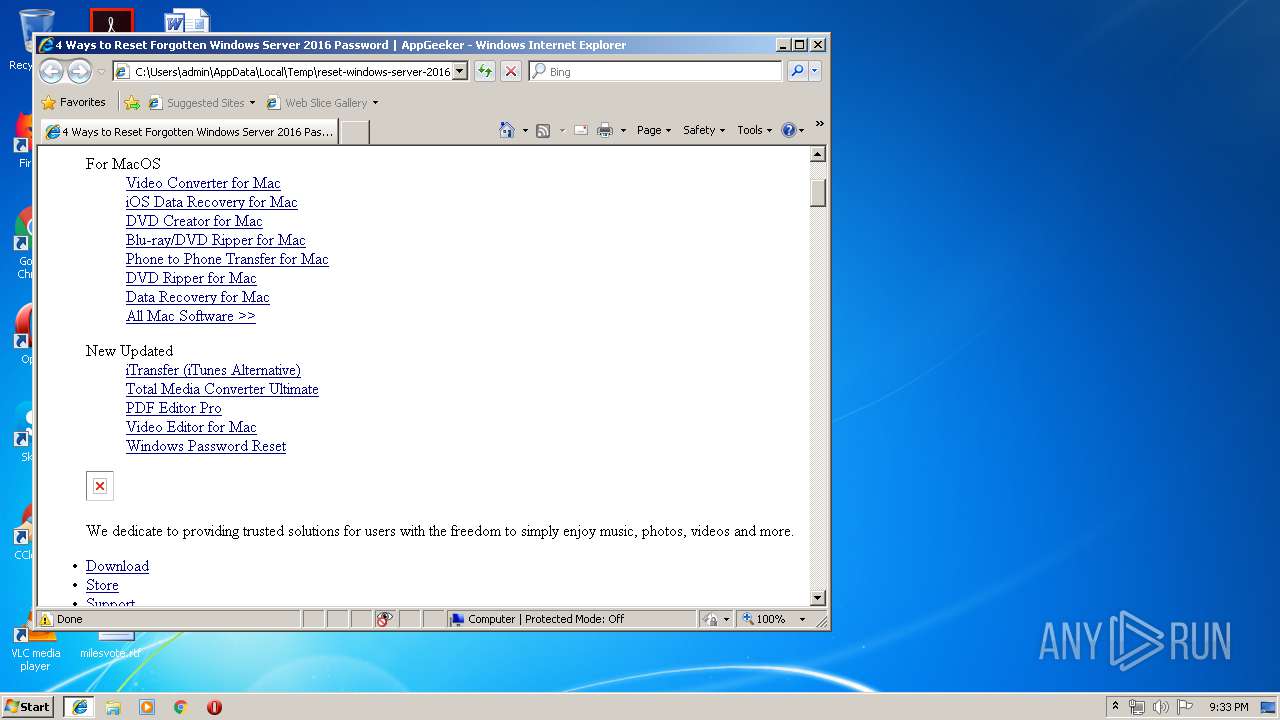
Task: Open Total Media Converter Ultimate link
Action: pos(222,389)
